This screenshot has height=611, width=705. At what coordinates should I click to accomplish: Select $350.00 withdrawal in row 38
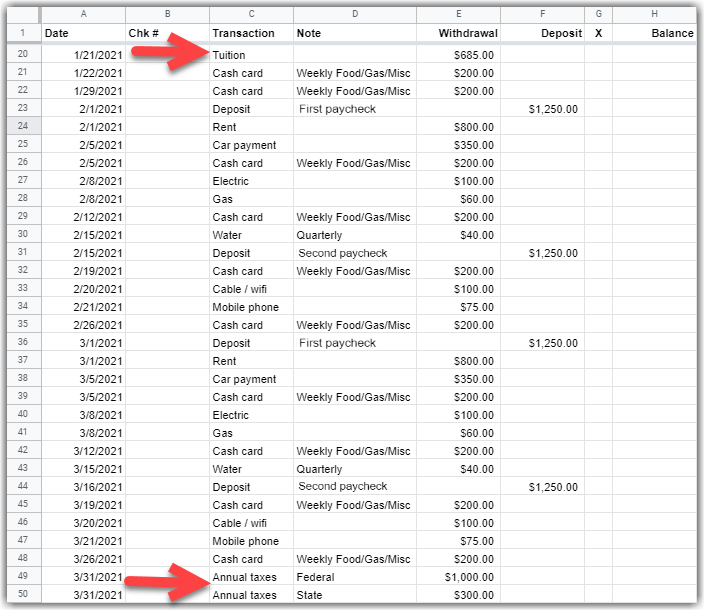point(459,379)
